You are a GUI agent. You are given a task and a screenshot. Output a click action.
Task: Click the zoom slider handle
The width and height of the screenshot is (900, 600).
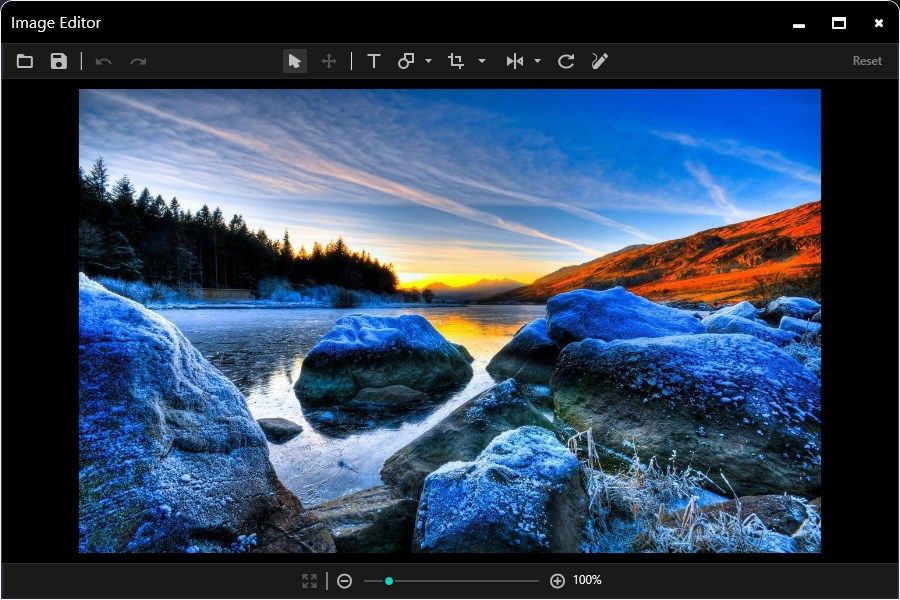[x=389, y=581]
